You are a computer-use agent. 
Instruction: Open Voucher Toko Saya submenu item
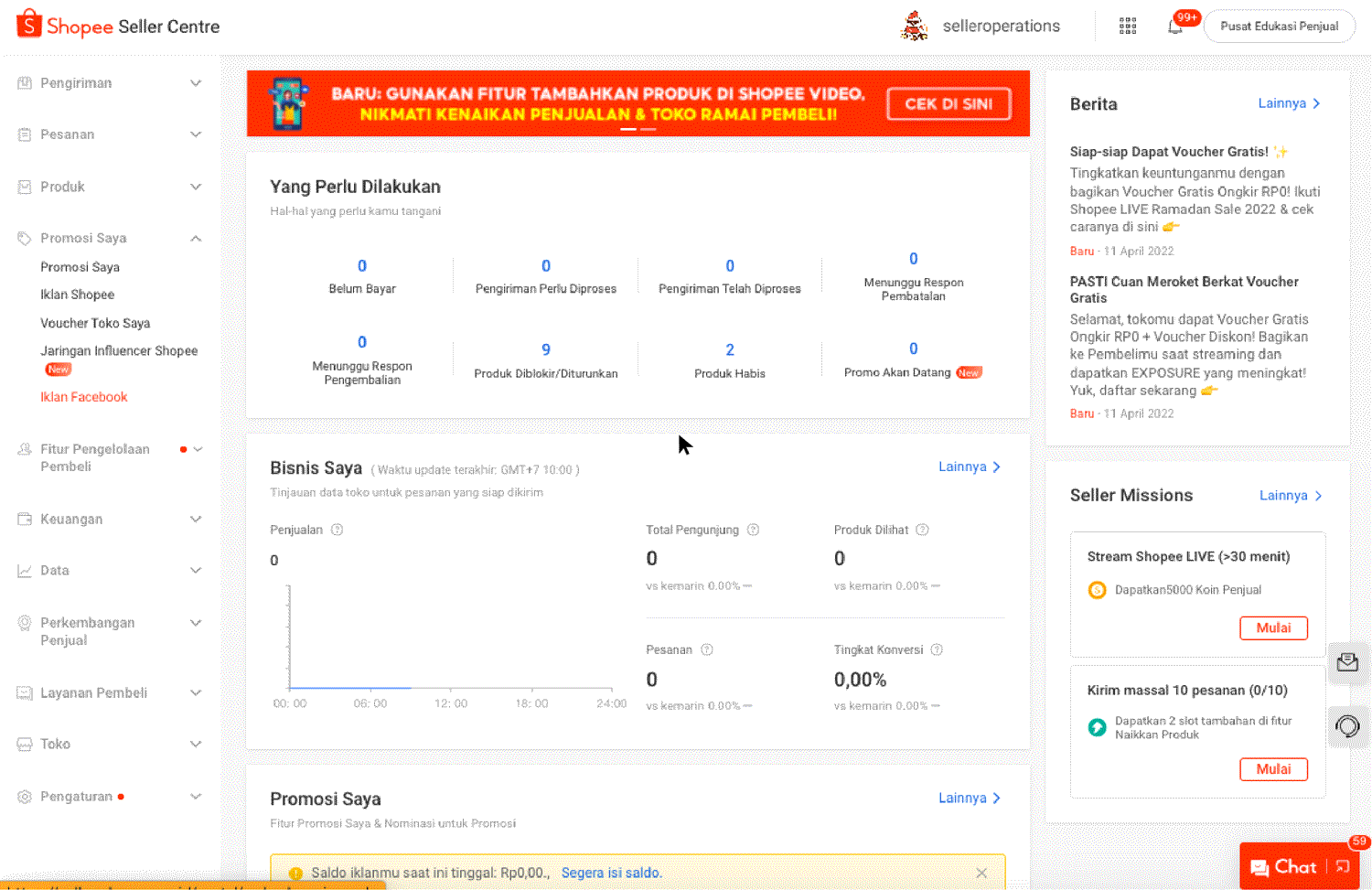point(95,323)
